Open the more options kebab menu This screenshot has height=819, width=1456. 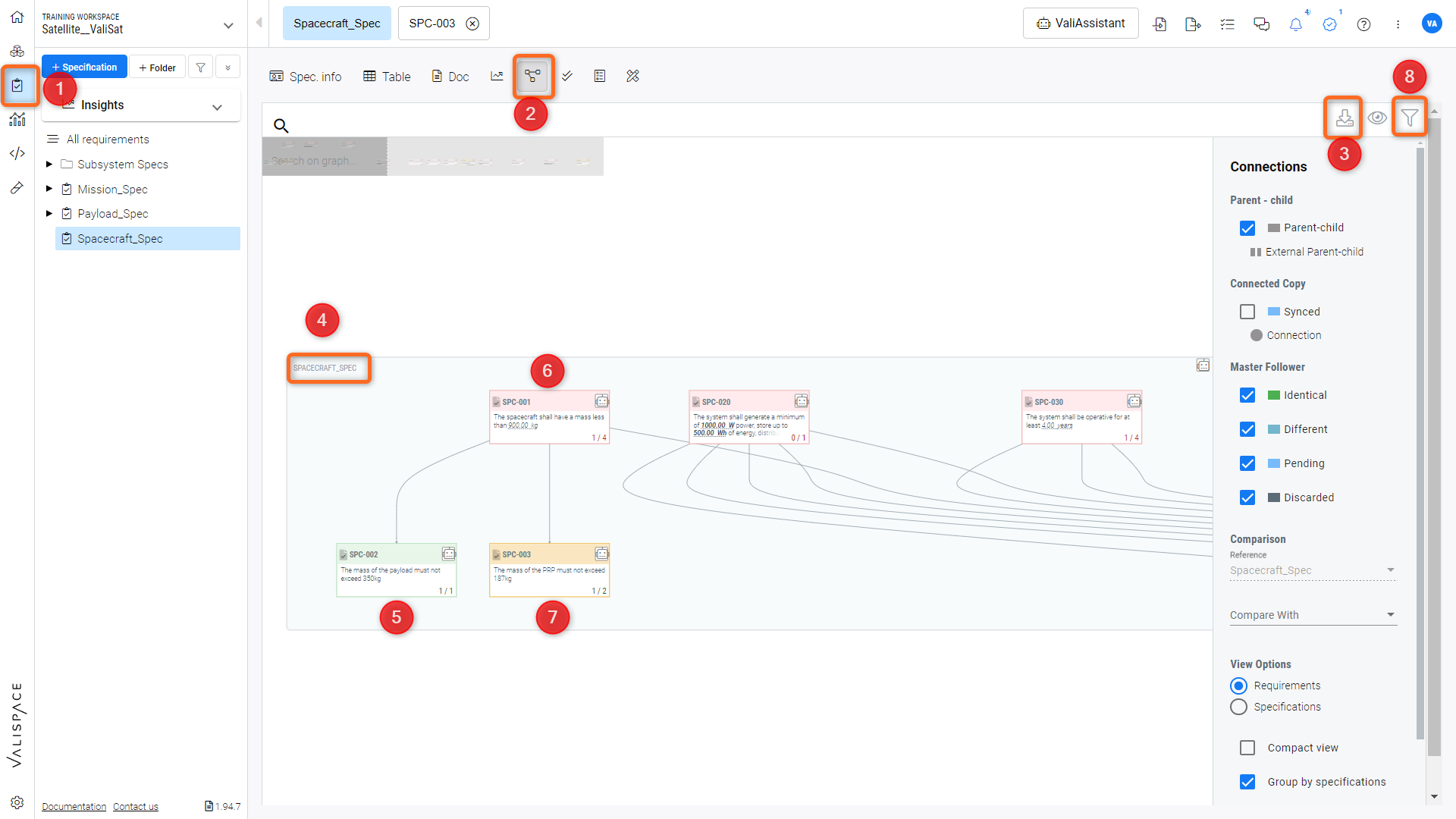tap(1398, 24)
